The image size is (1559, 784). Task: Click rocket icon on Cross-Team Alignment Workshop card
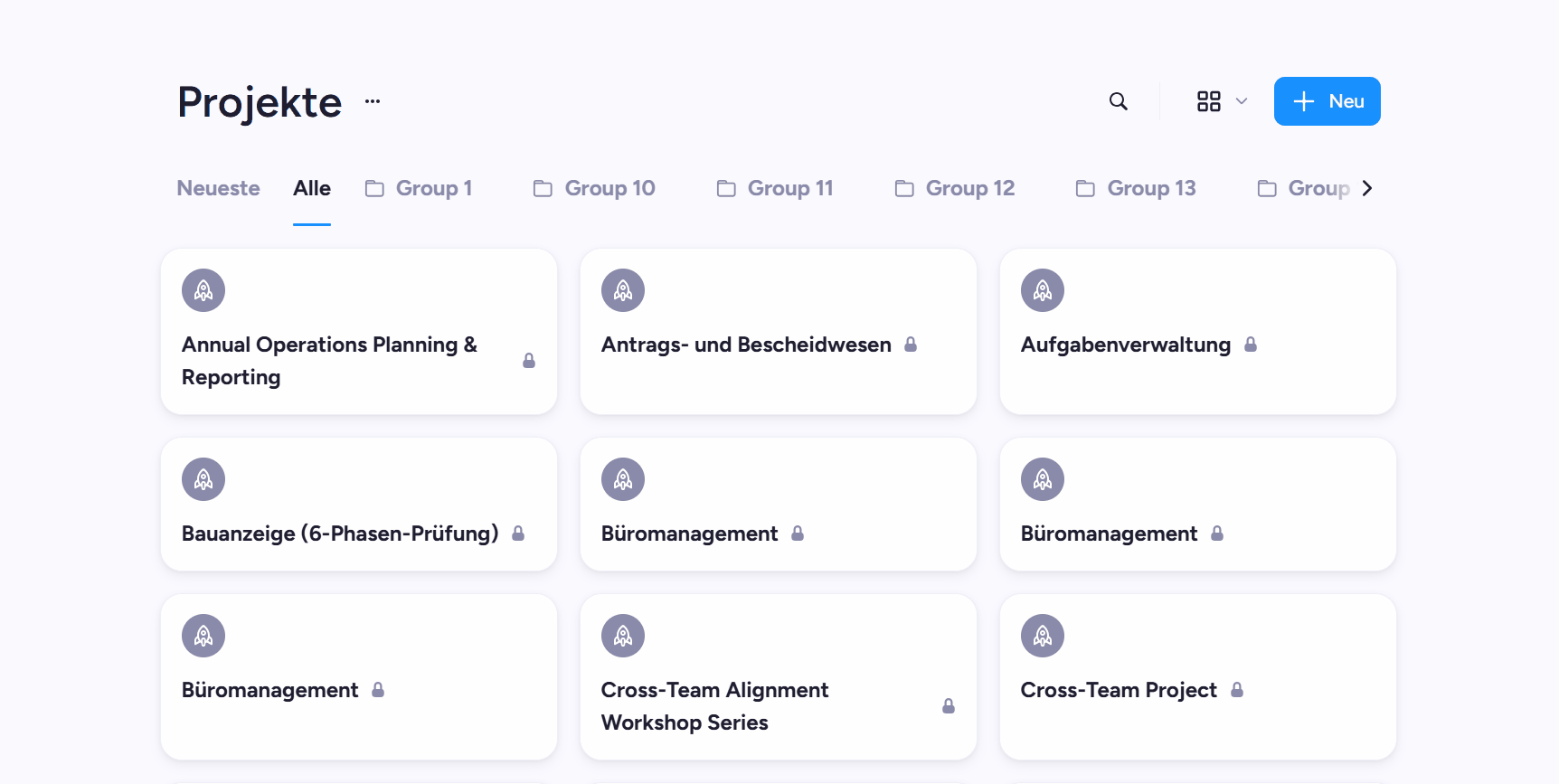pyautogui.click(x=623, y=636)
